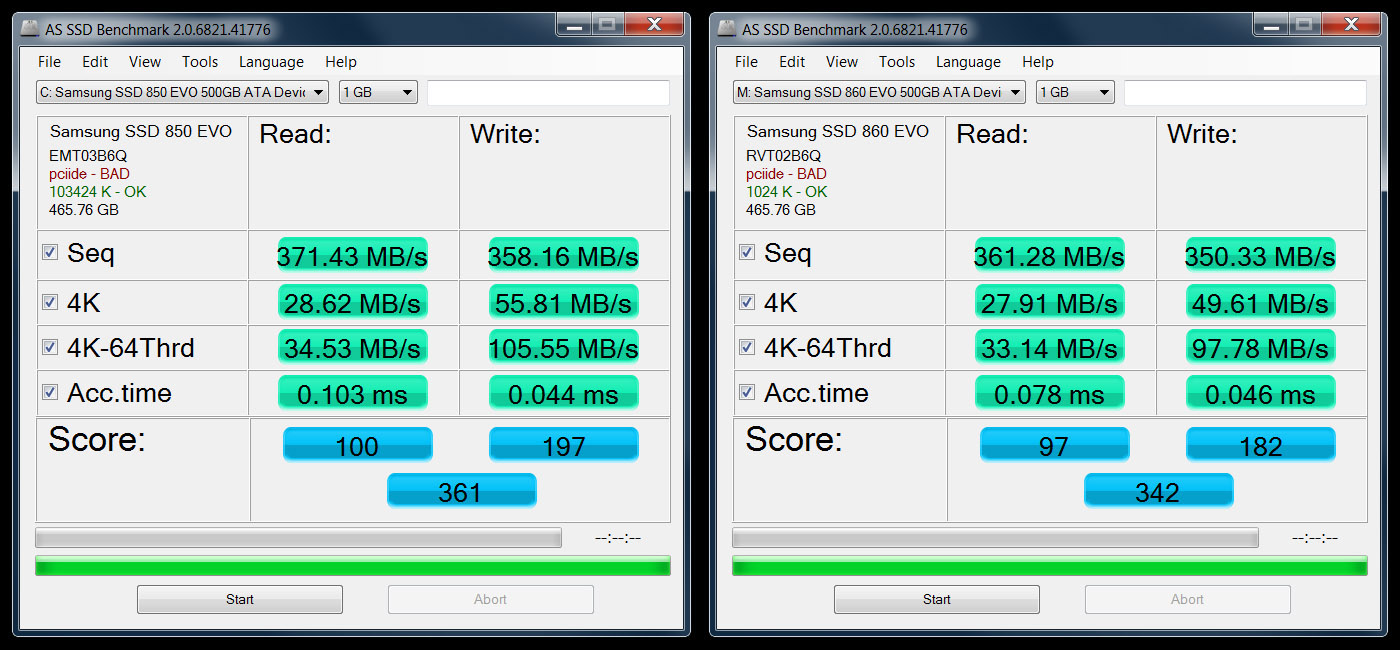Open the View menu on the right window
This screenshot has width=1400, height=650.
[842, 61]
